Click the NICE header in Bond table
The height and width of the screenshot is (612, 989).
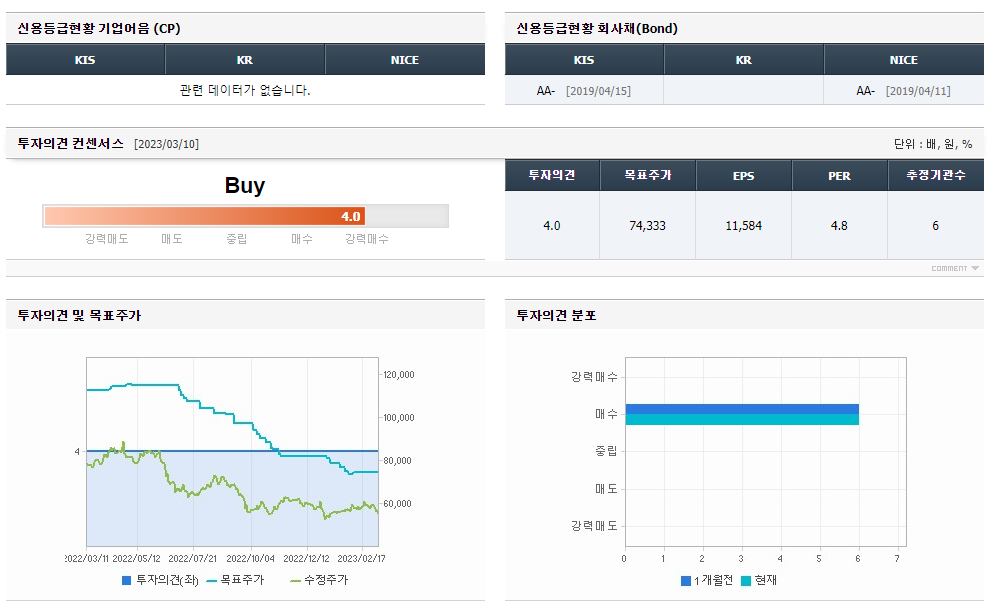(x=904, y=60)
